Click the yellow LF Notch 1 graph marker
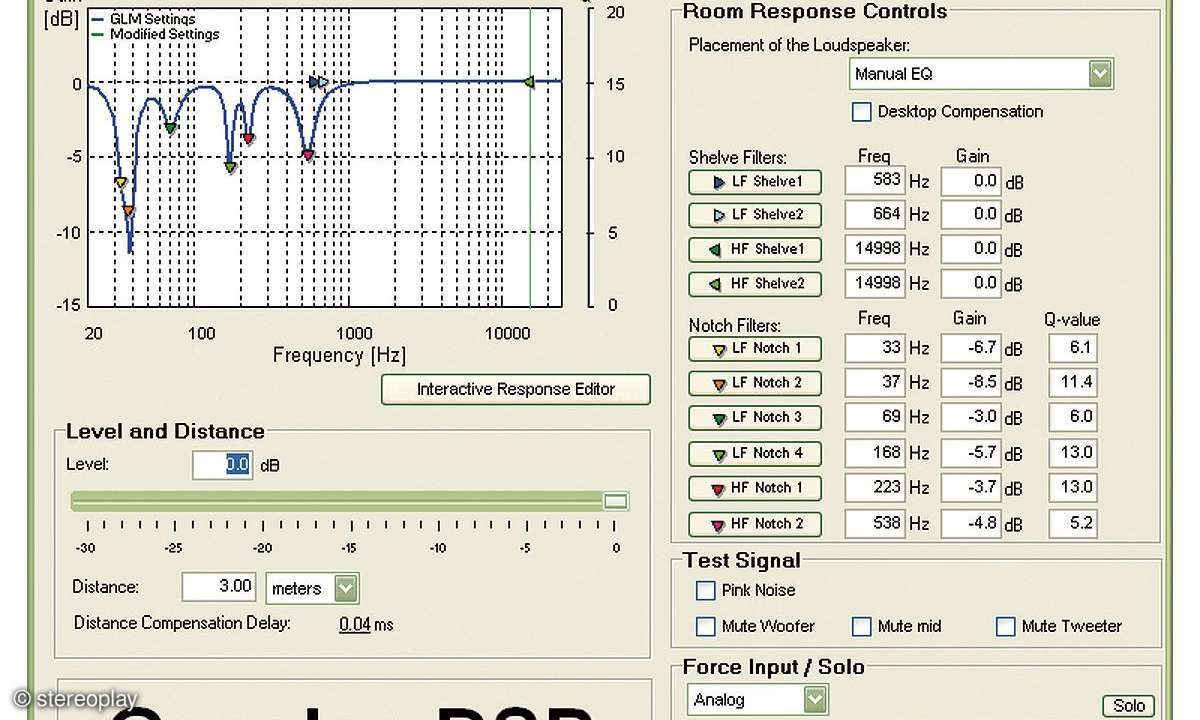 (121, 183)
